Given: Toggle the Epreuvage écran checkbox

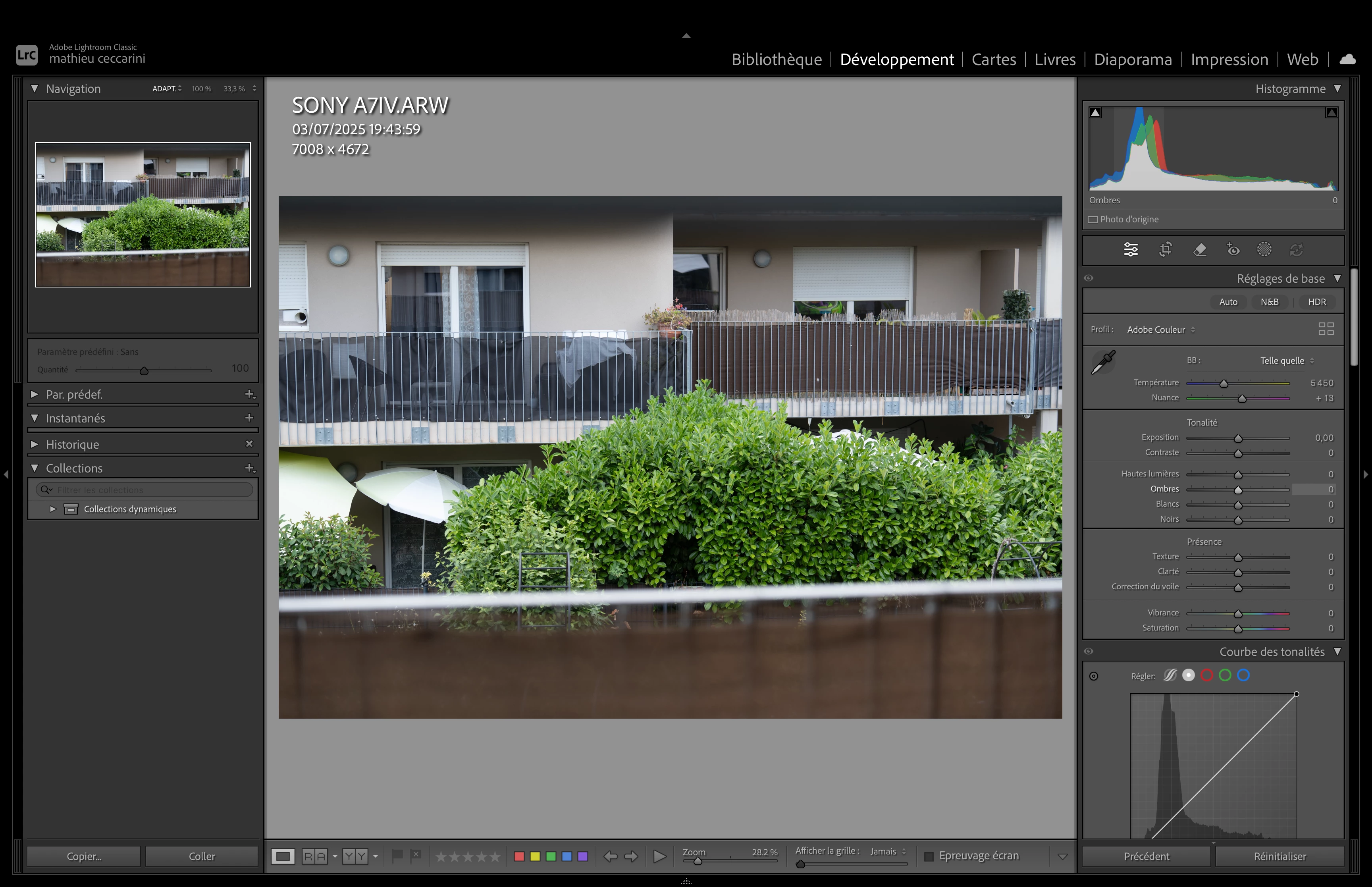Looking at the screenshot, I should click(x=929, y=856).
